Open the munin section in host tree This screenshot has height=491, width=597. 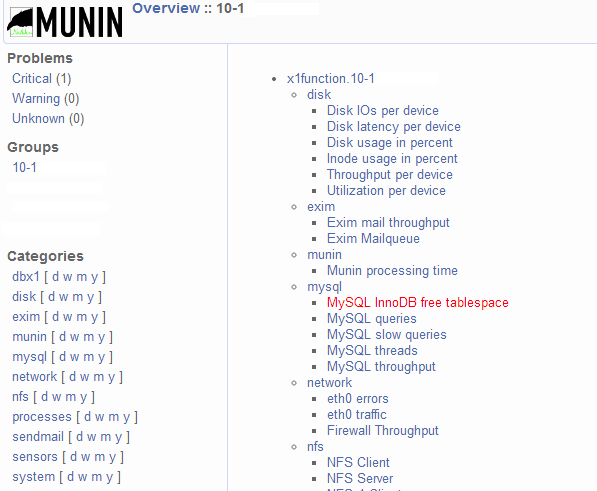(x=324, y=255)
